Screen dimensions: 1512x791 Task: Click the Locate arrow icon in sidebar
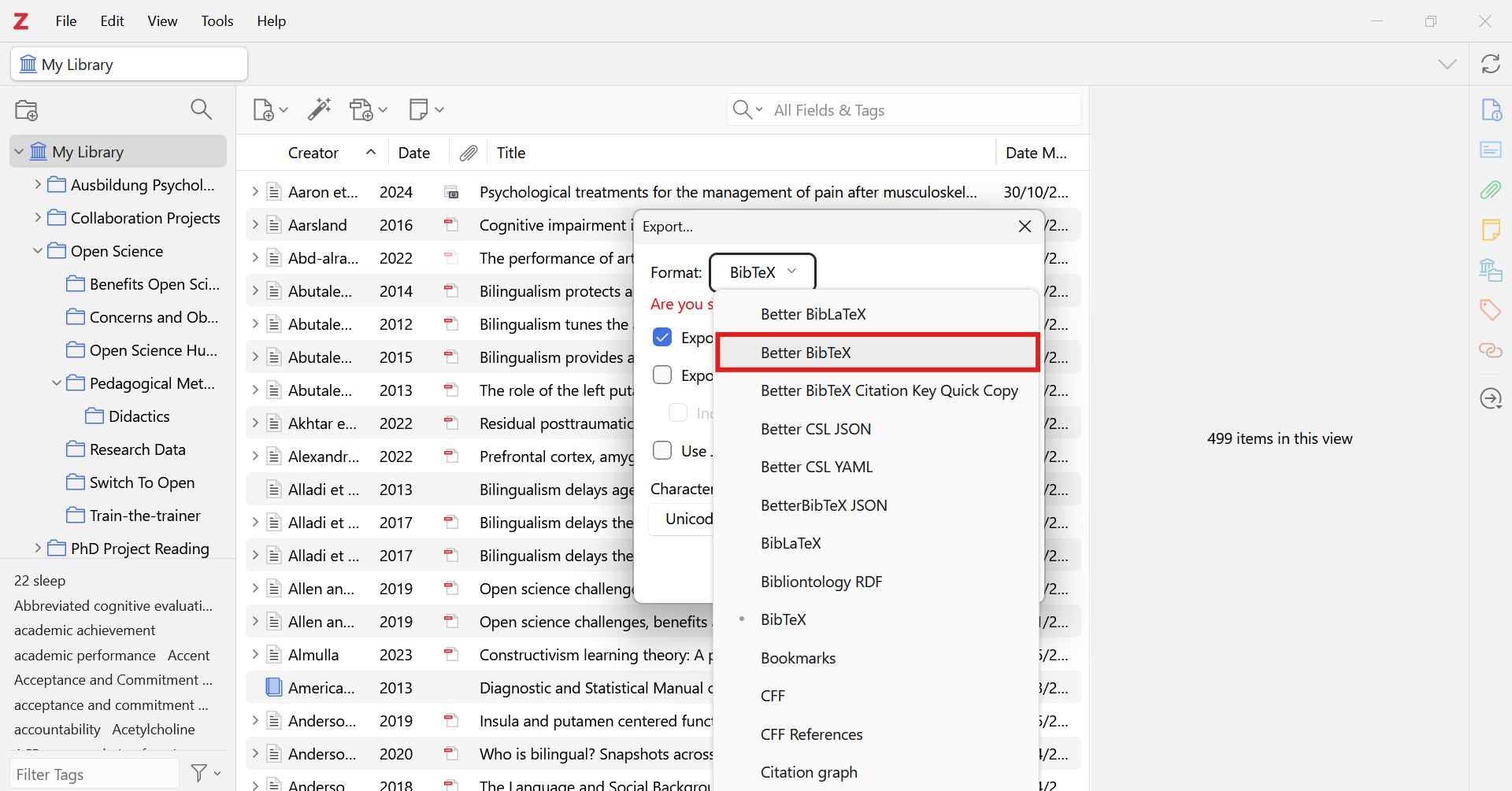pos(1491,398)
